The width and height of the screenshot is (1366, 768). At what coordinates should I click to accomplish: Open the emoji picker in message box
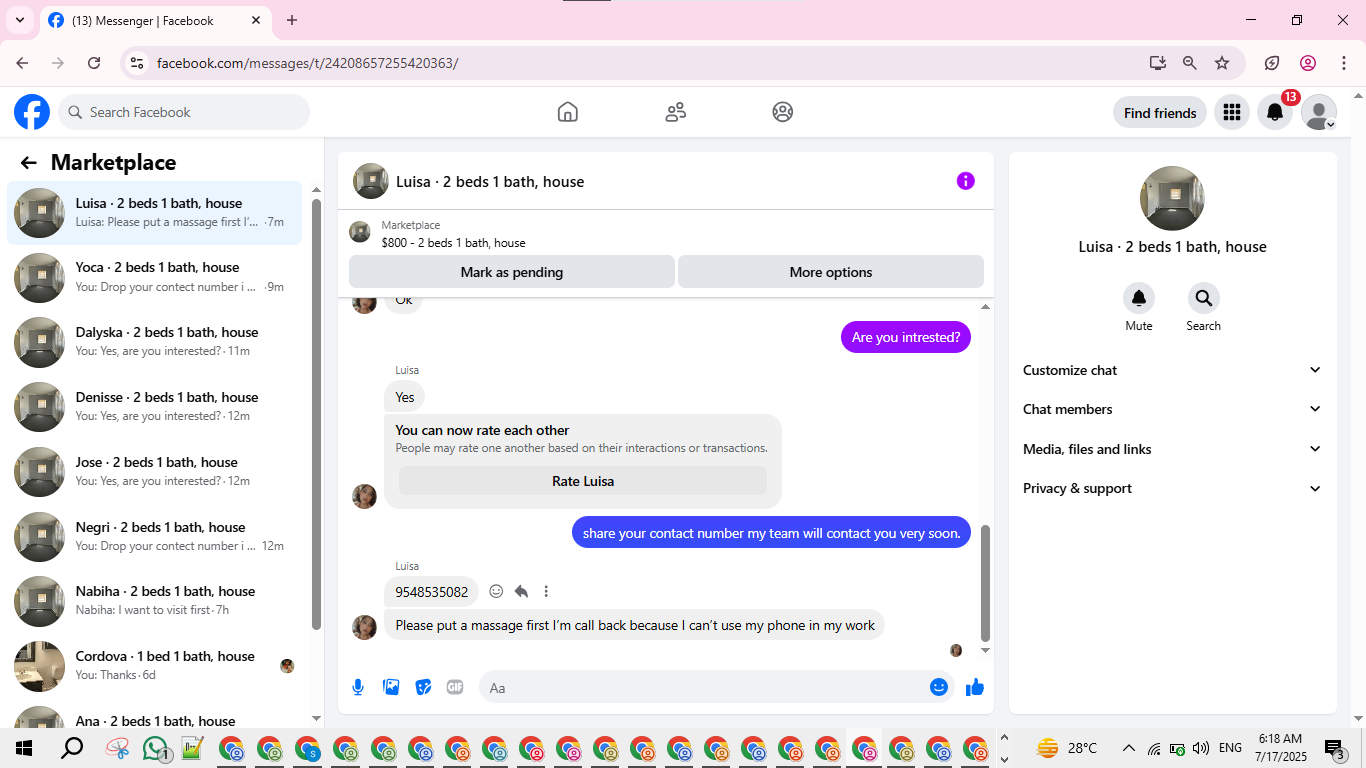coord(938,687)
